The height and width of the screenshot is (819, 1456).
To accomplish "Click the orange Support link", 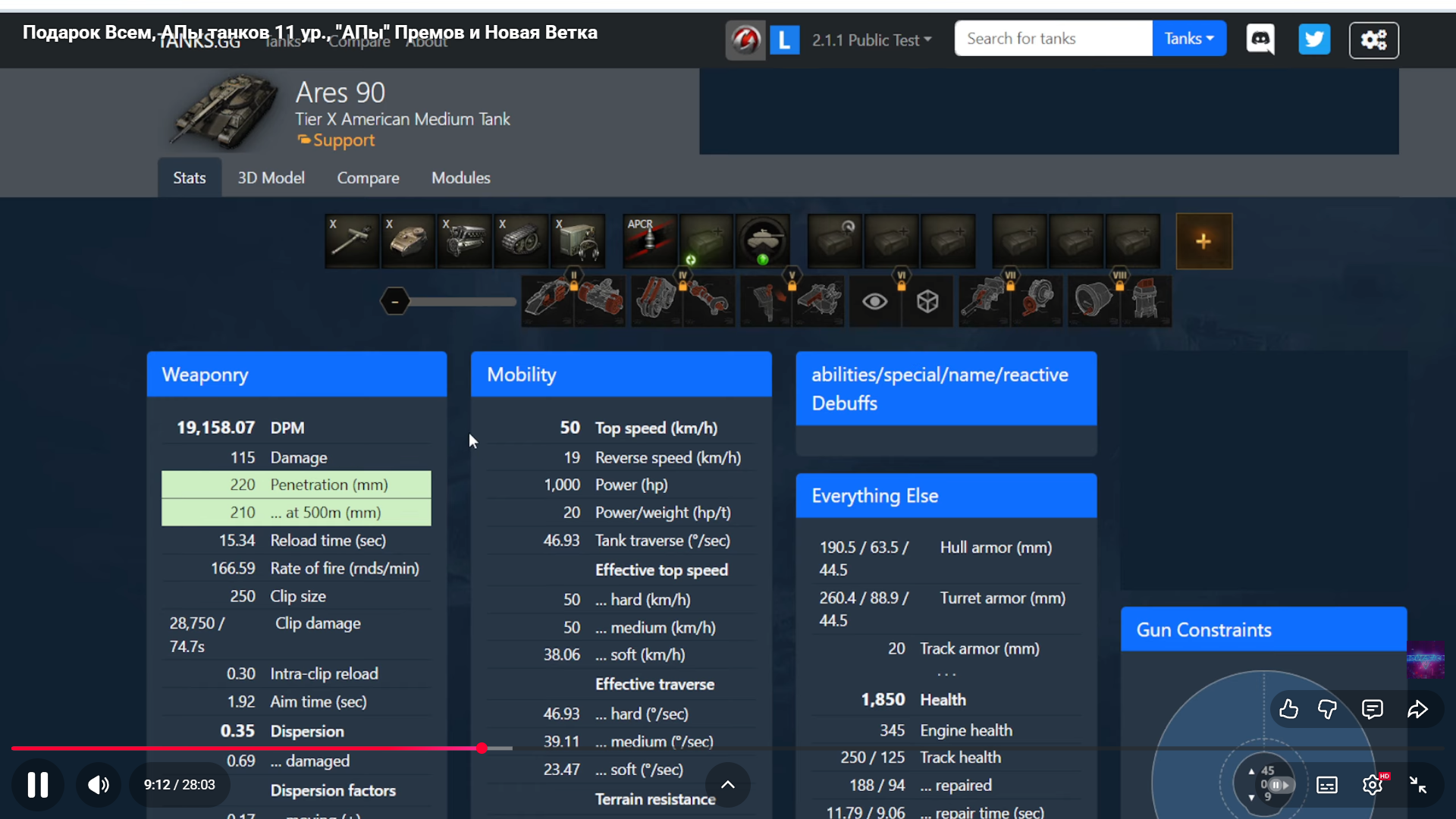I will tap(344, 140).
